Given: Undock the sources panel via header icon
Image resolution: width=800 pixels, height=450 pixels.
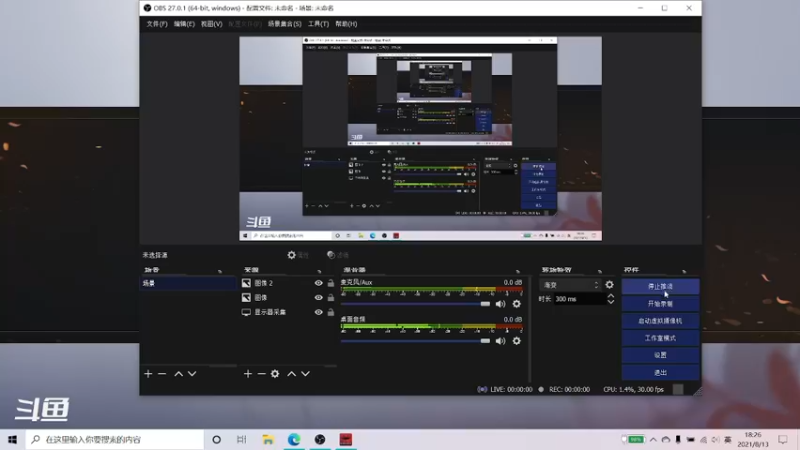Looking at the screenshot, I should [319, 270].
